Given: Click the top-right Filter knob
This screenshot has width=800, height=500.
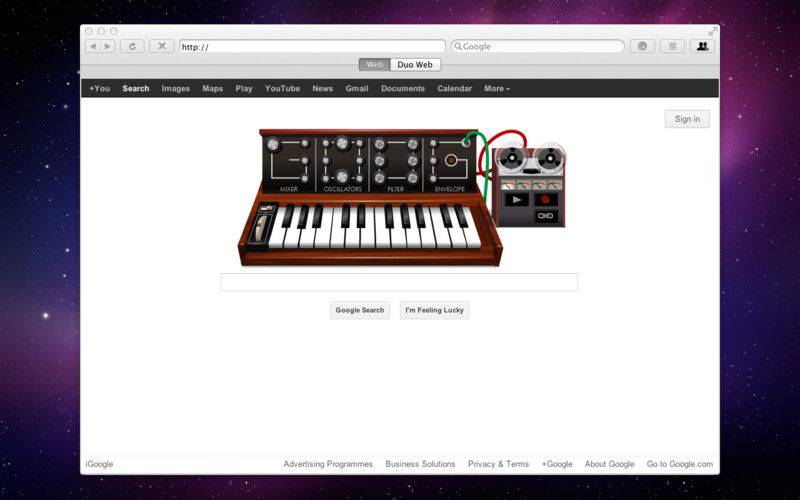Looking at the screenshot, I should (x=413, y=144).
